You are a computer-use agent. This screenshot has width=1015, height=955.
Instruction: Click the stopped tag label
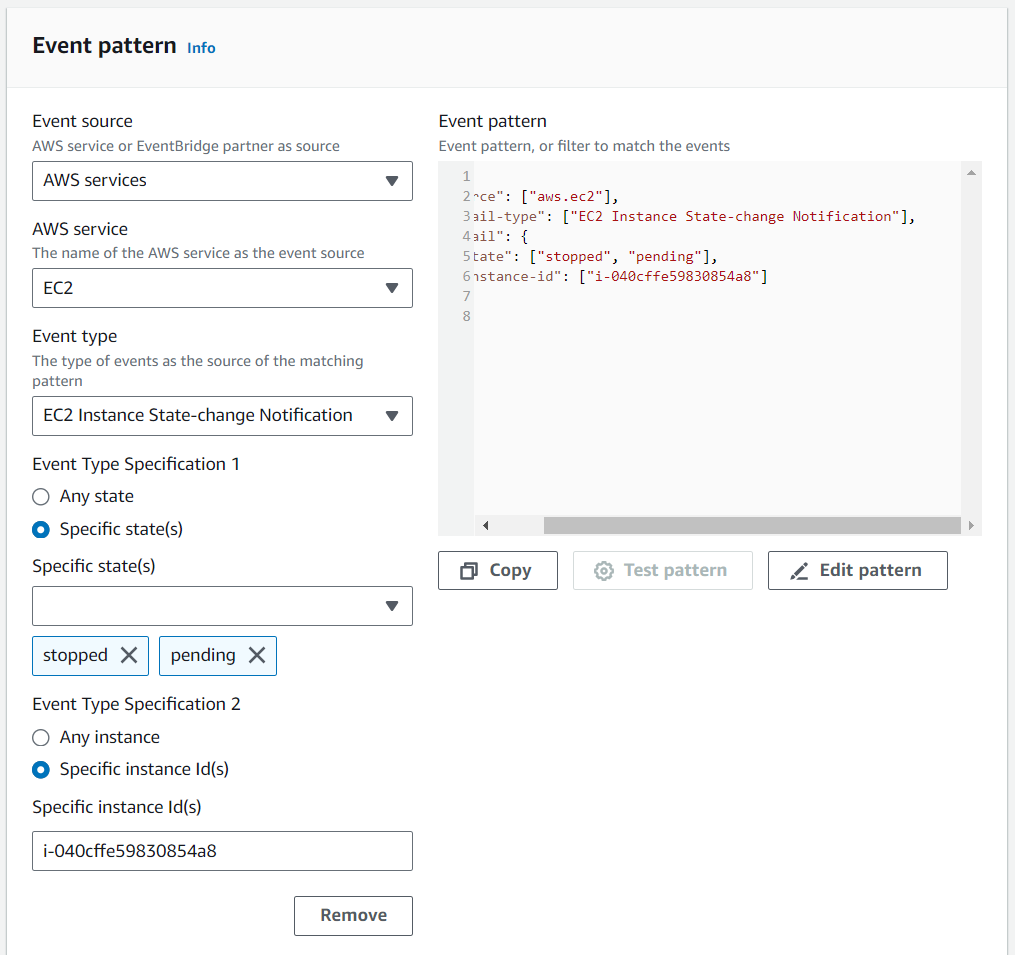(75, 655)
